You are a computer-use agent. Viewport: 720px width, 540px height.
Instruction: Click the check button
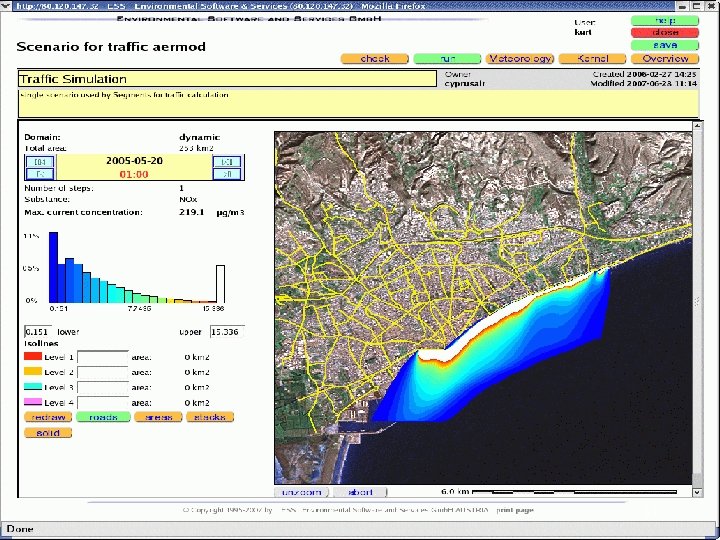coord(375,59)
